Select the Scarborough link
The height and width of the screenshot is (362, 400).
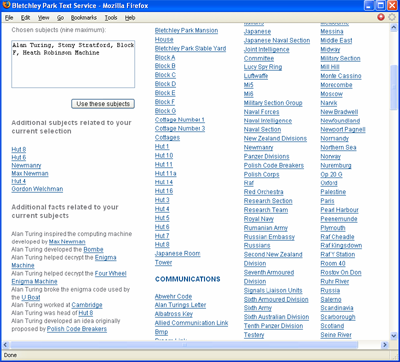click(x=338, y=317)
